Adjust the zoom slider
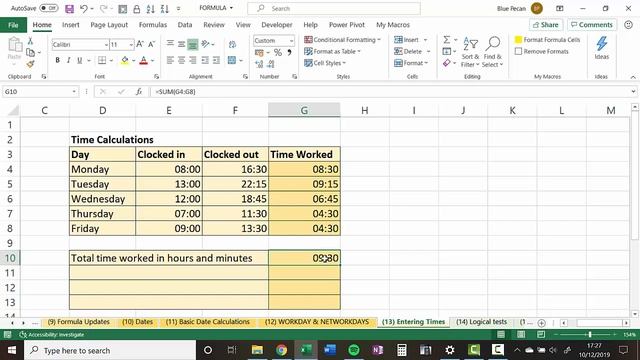Viewport: 640px width, 360px height. click(x=590, y=335)
